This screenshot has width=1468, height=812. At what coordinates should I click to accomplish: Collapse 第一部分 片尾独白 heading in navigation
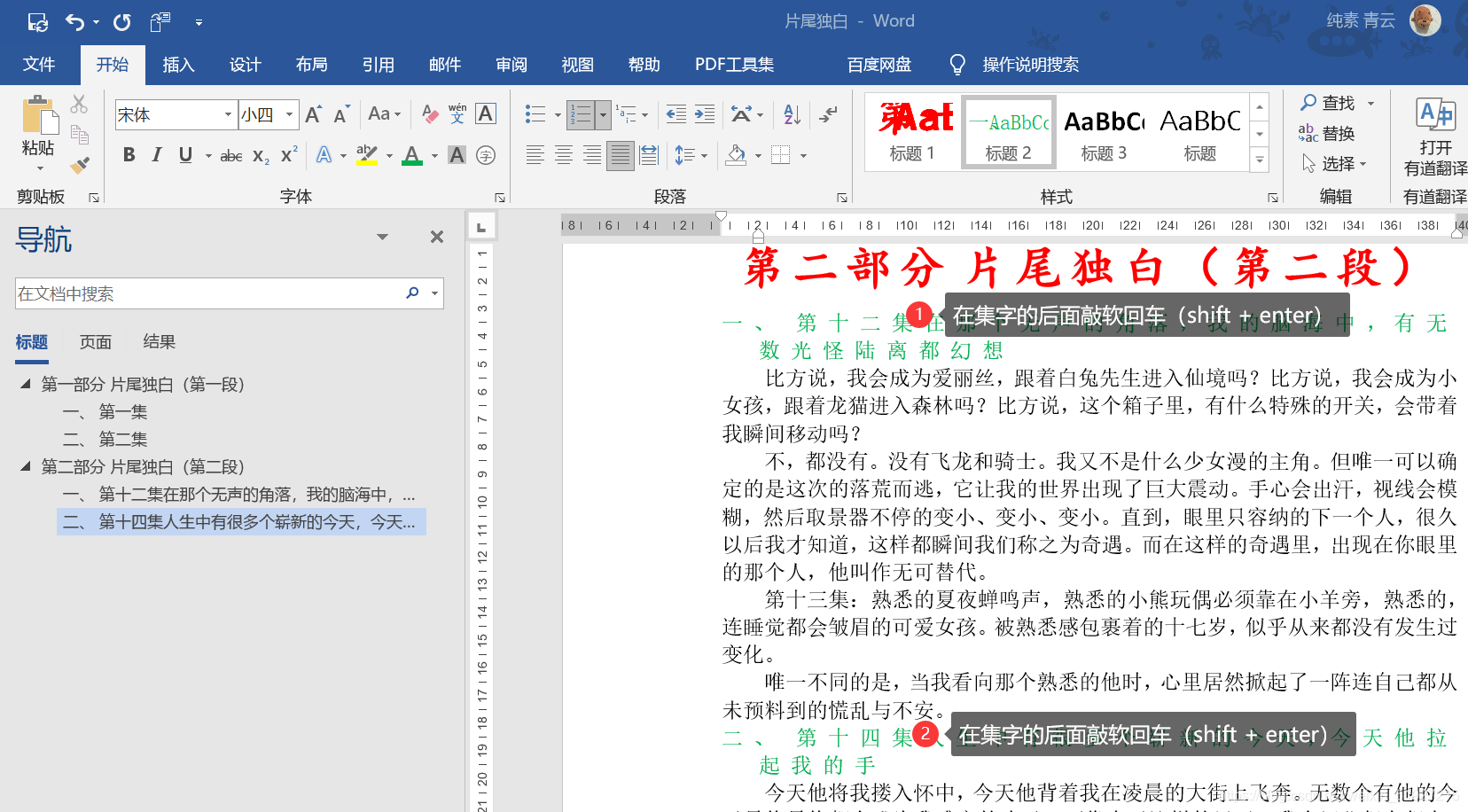tap(26, 384)
